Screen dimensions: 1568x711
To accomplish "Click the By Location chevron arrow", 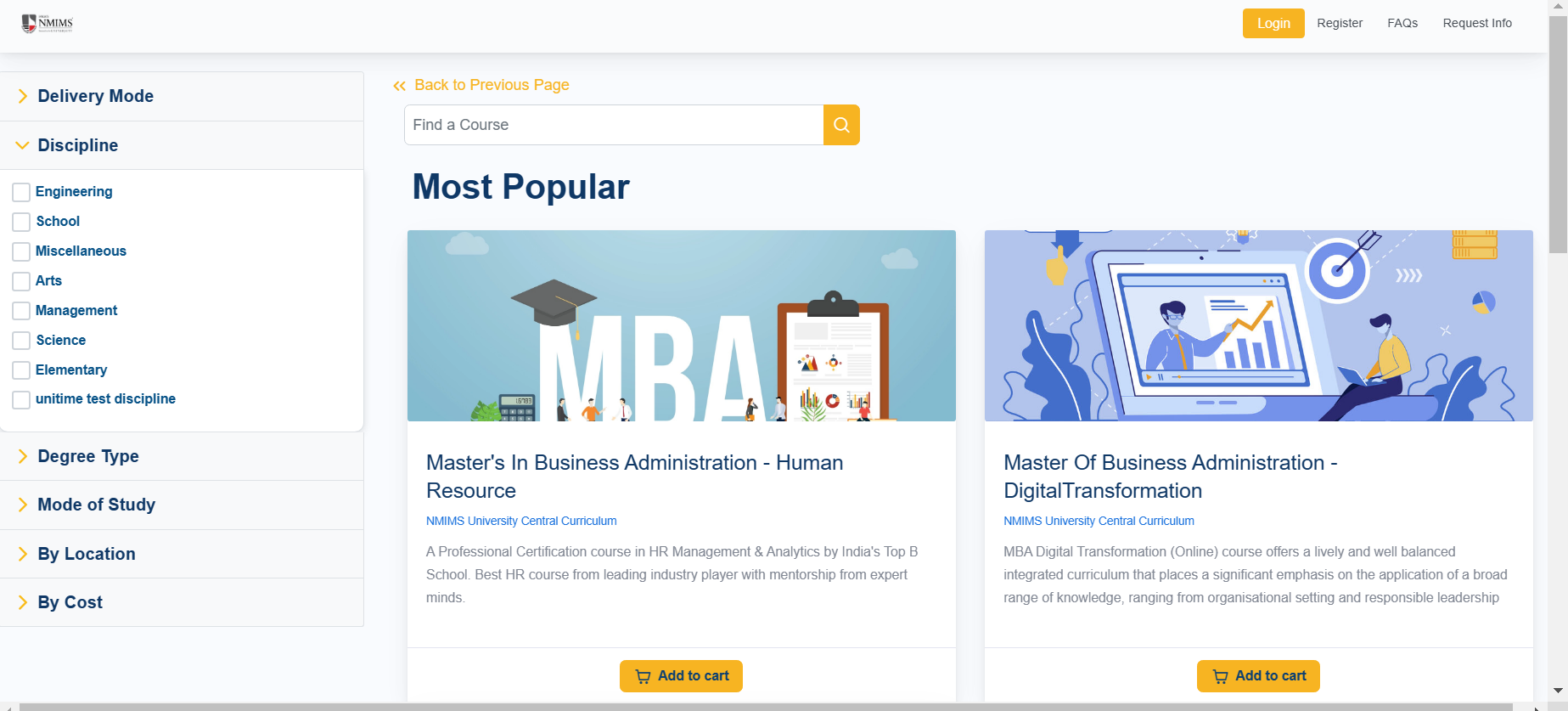I will [23, 554].
